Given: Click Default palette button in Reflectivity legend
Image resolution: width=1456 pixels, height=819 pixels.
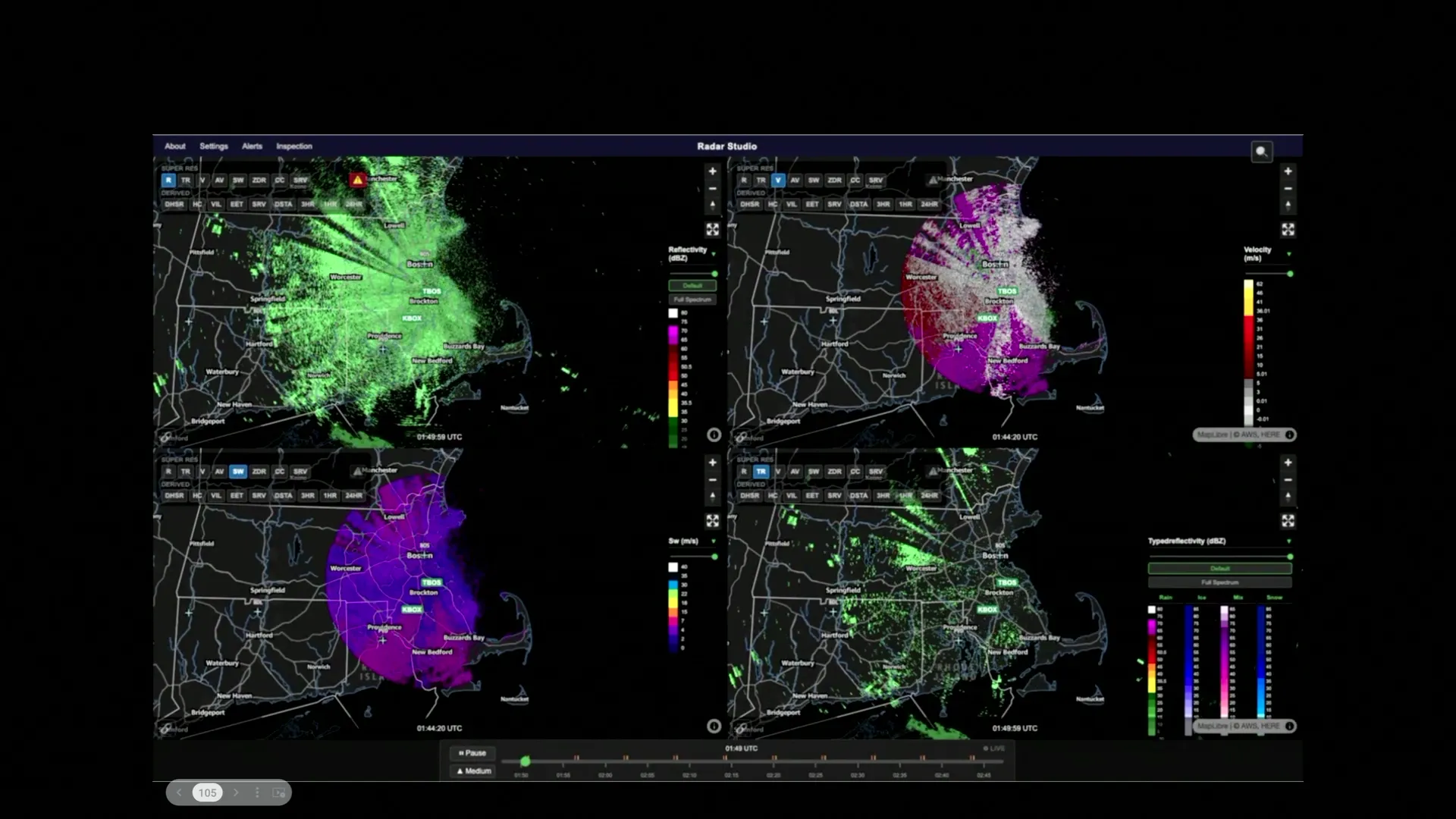Looking at the screenshot, I should [692, 286].
